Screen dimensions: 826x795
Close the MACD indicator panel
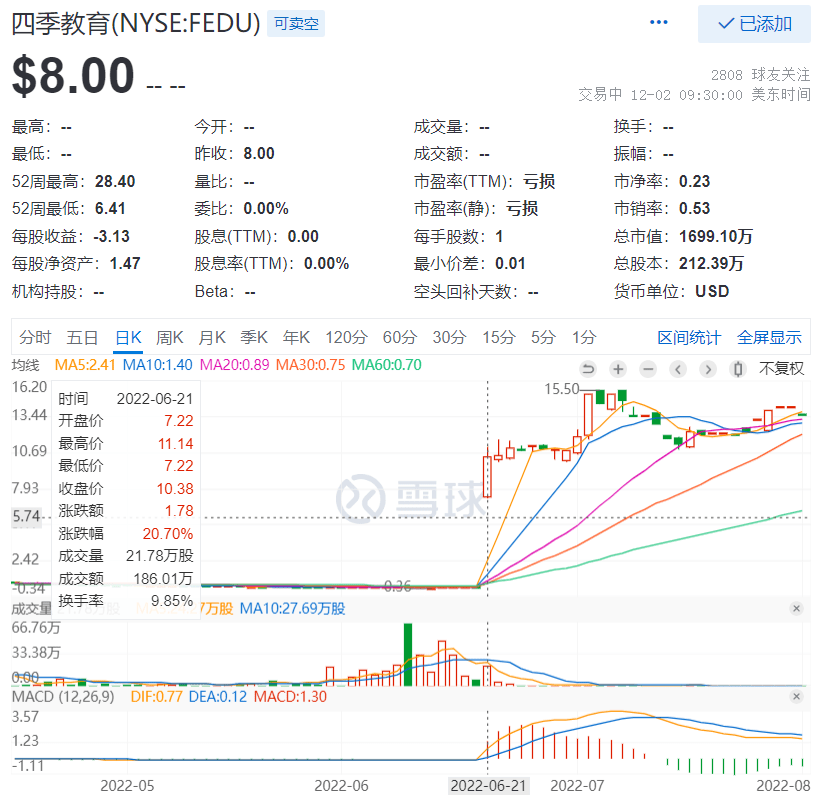coord(796,696)
